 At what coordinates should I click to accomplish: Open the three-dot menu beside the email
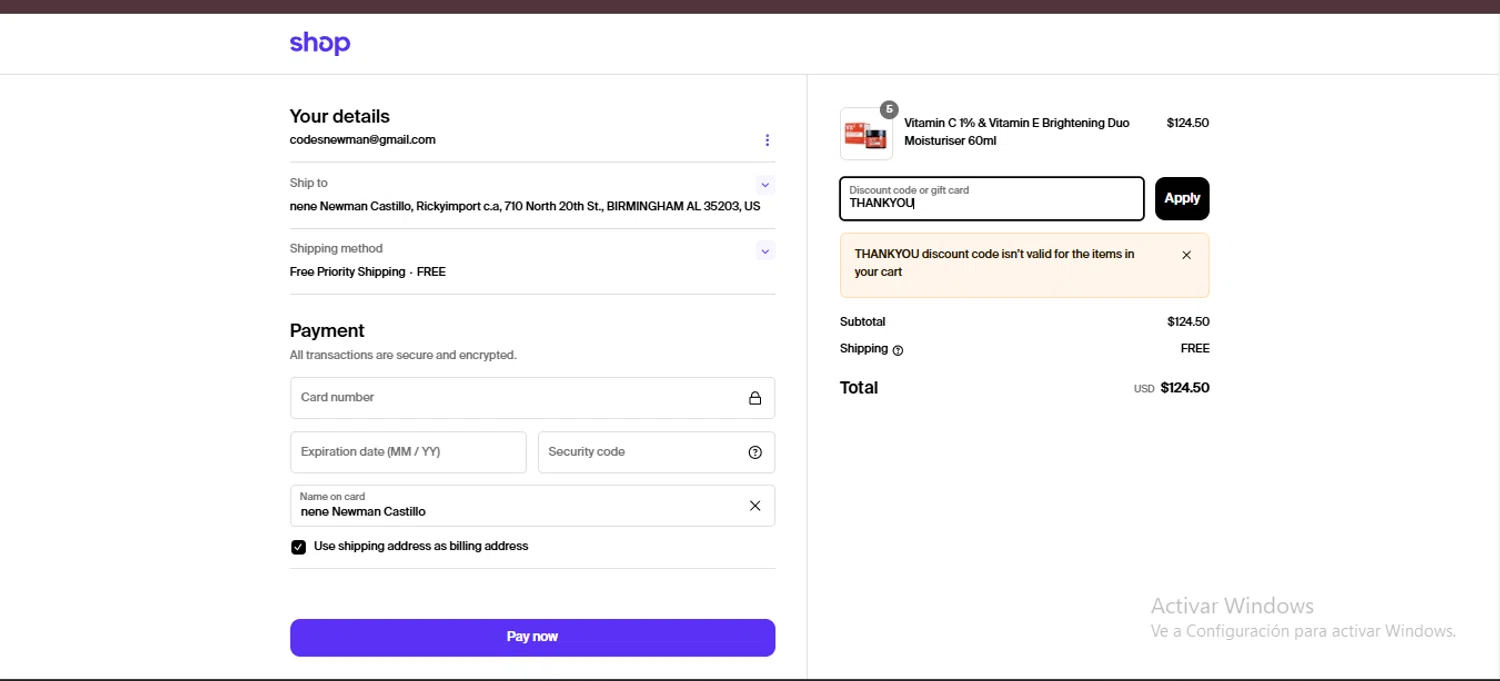click(767, 140)
